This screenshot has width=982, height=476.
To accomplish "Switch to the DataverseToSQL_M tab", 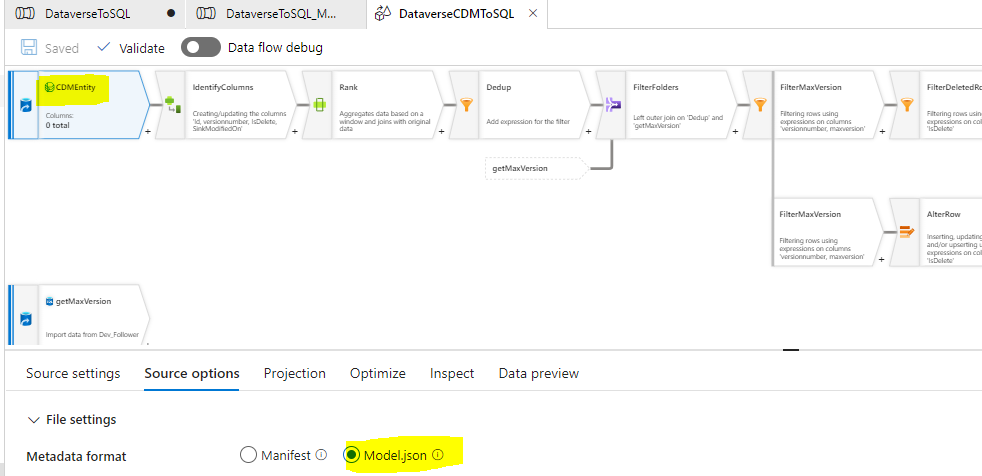I will click(x=276, y=14).
